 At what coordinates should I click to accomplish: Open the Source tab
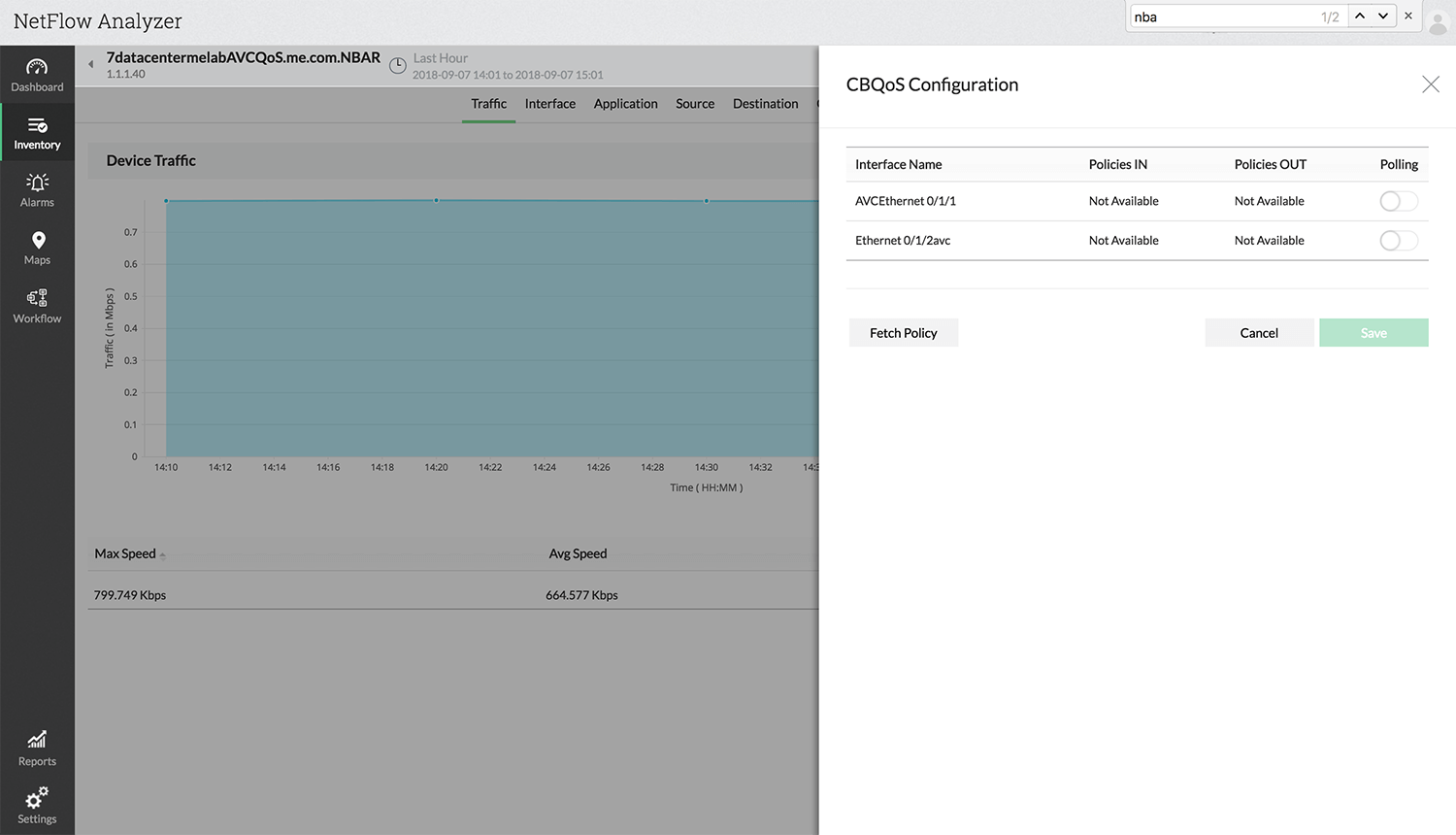pos(695,103)
